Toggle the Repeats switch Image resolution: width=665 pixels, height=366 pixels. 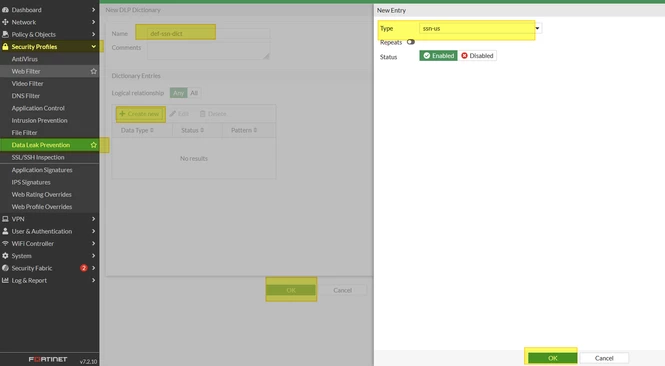(x=411, y=42)
